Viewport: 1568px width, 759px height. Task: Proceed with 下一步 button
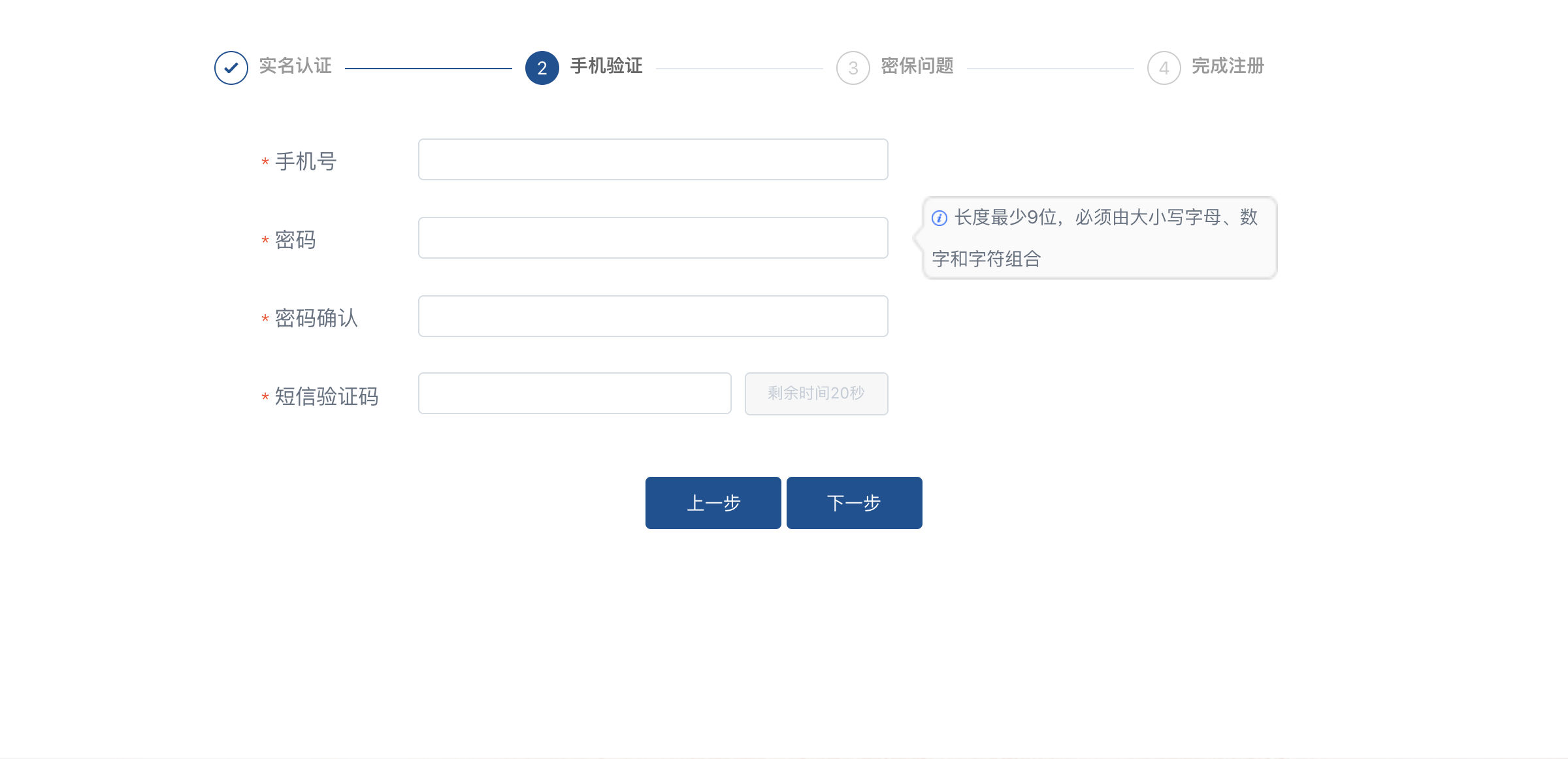point(854,503)
